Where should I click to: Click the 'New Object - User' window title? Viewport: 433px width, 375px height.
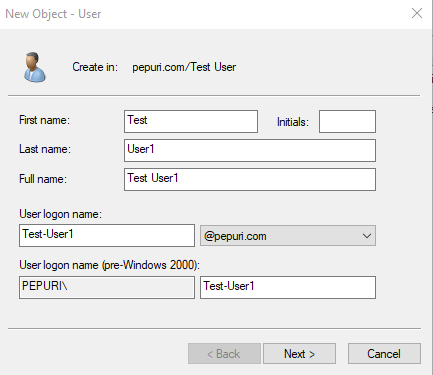pos(53,14)
